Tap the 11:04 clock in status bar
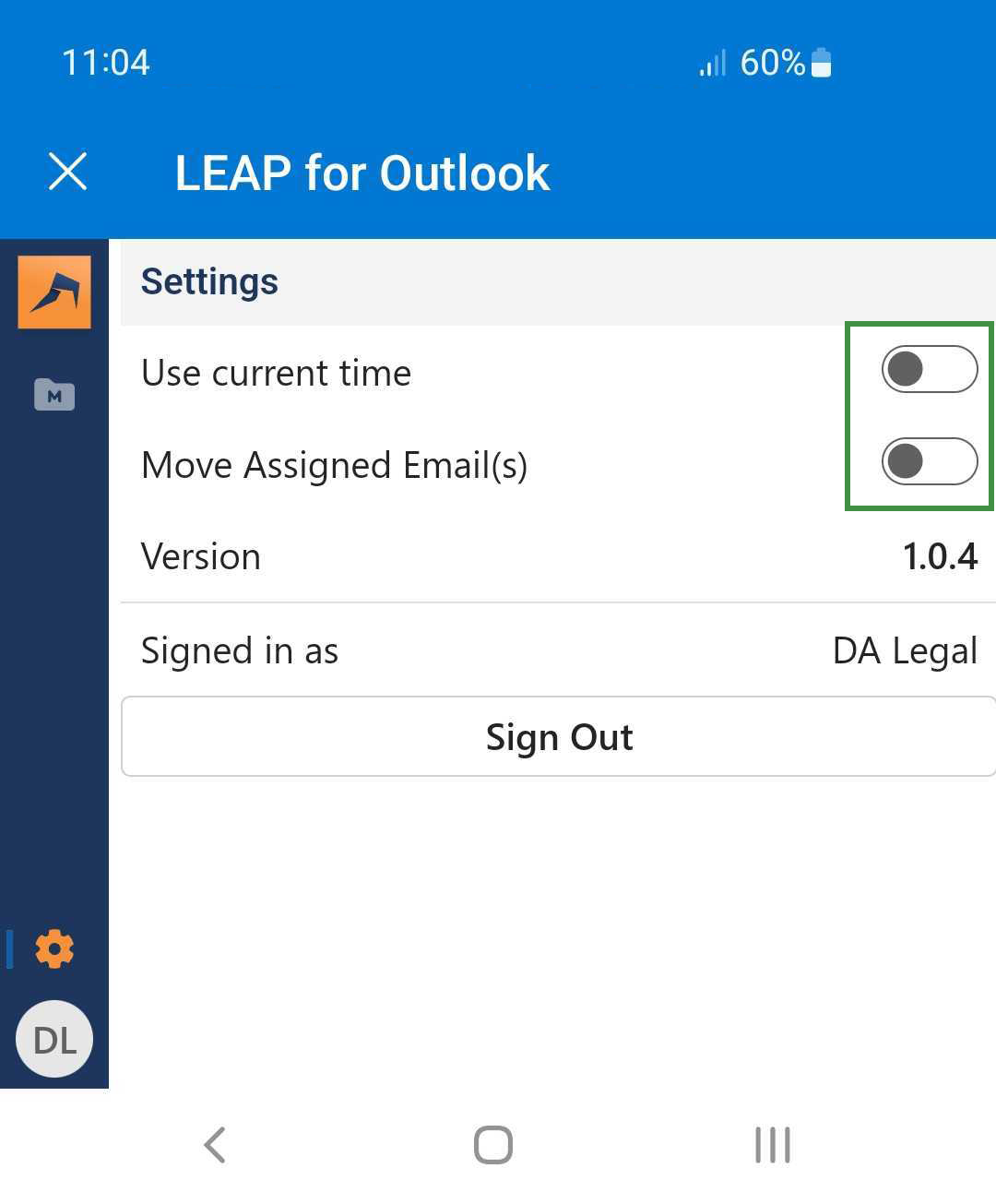This screenshot has width=996, height=1204. click(105, 63)
